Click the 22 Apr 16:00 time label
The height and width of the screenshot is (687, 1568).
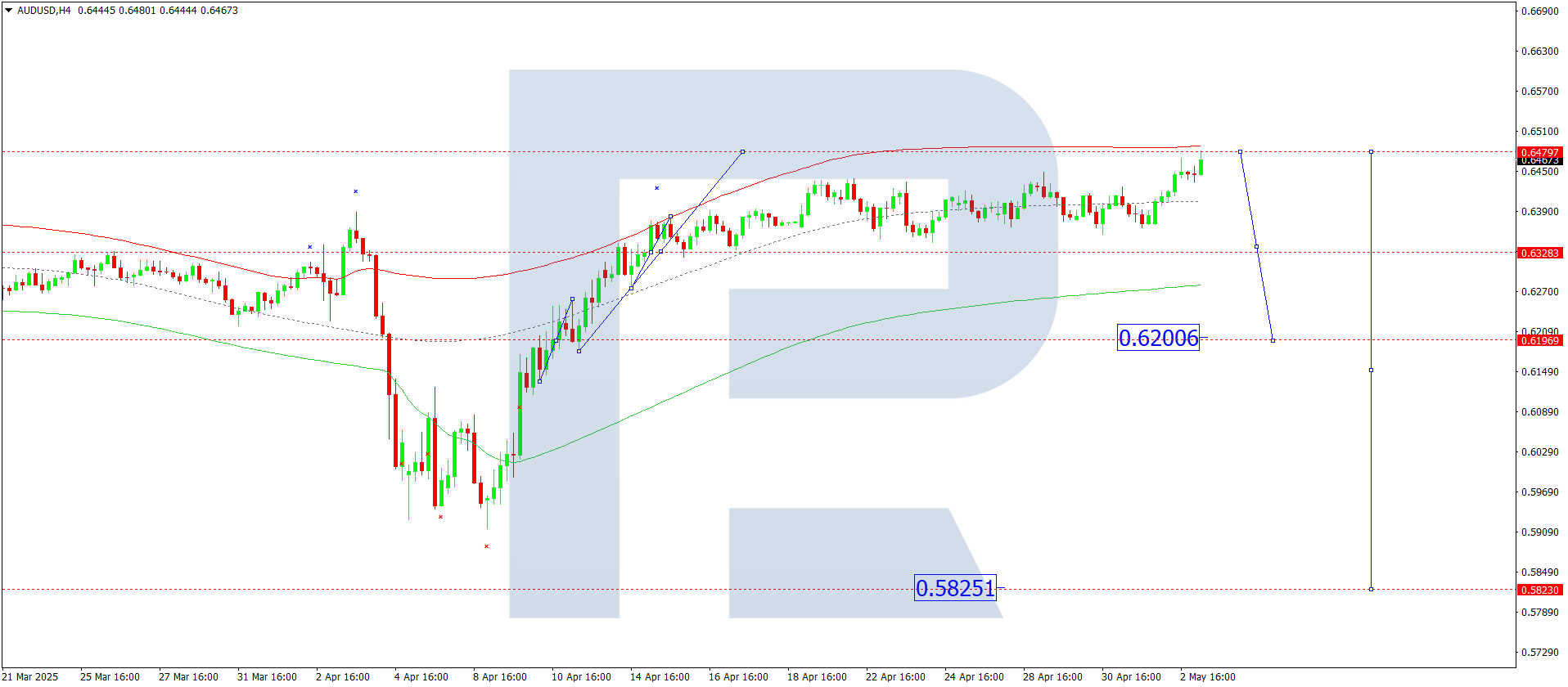(895, 677)
